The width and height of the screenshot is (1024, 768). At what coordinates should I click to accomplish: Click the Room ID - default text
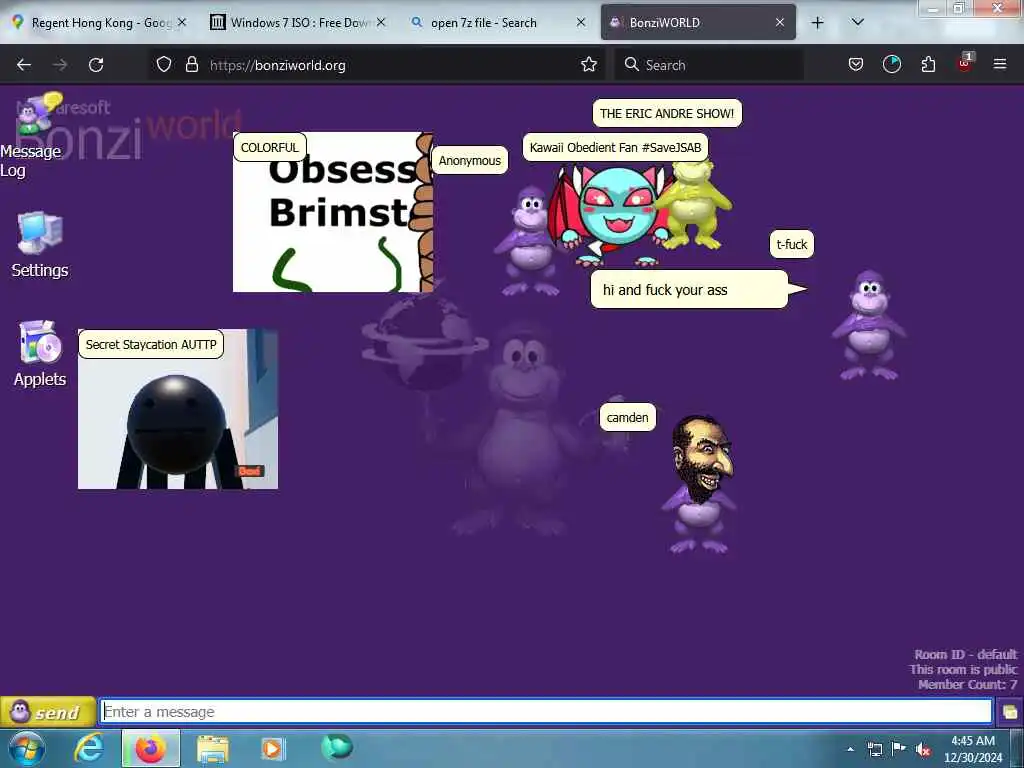[965, 654]
